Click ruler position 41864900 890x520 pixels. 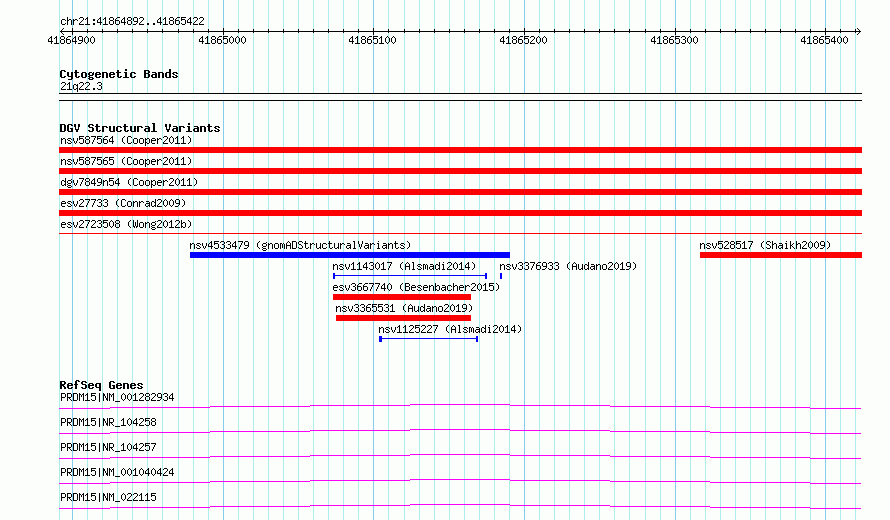click(x=72, y=40)
